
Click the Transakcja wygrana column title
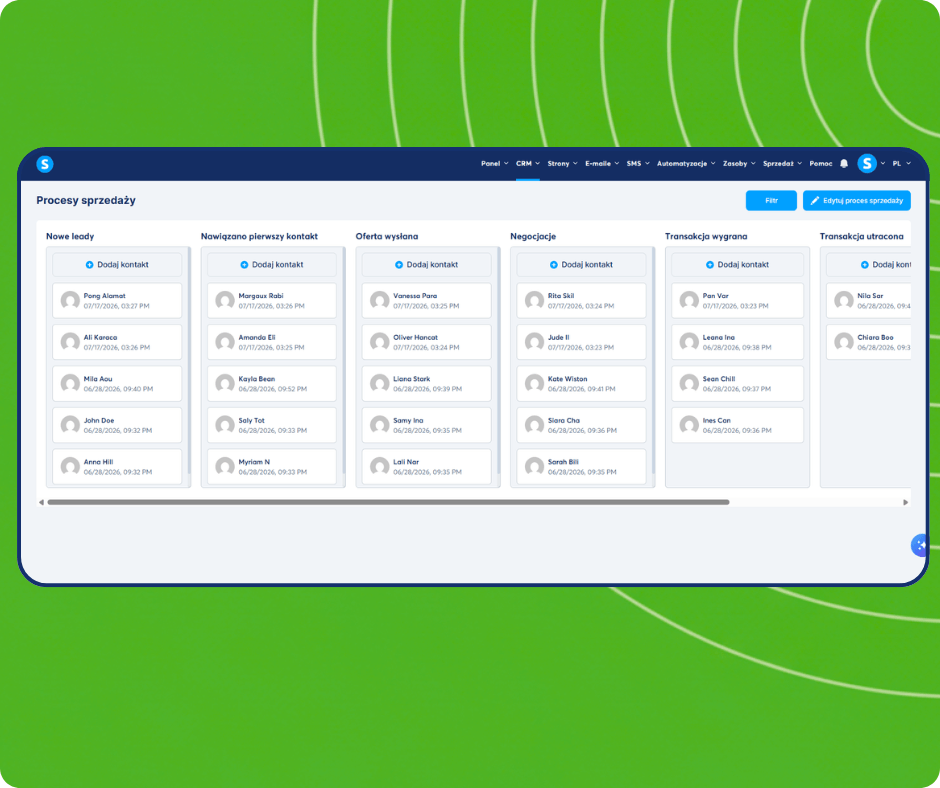(x=706, y=236)
